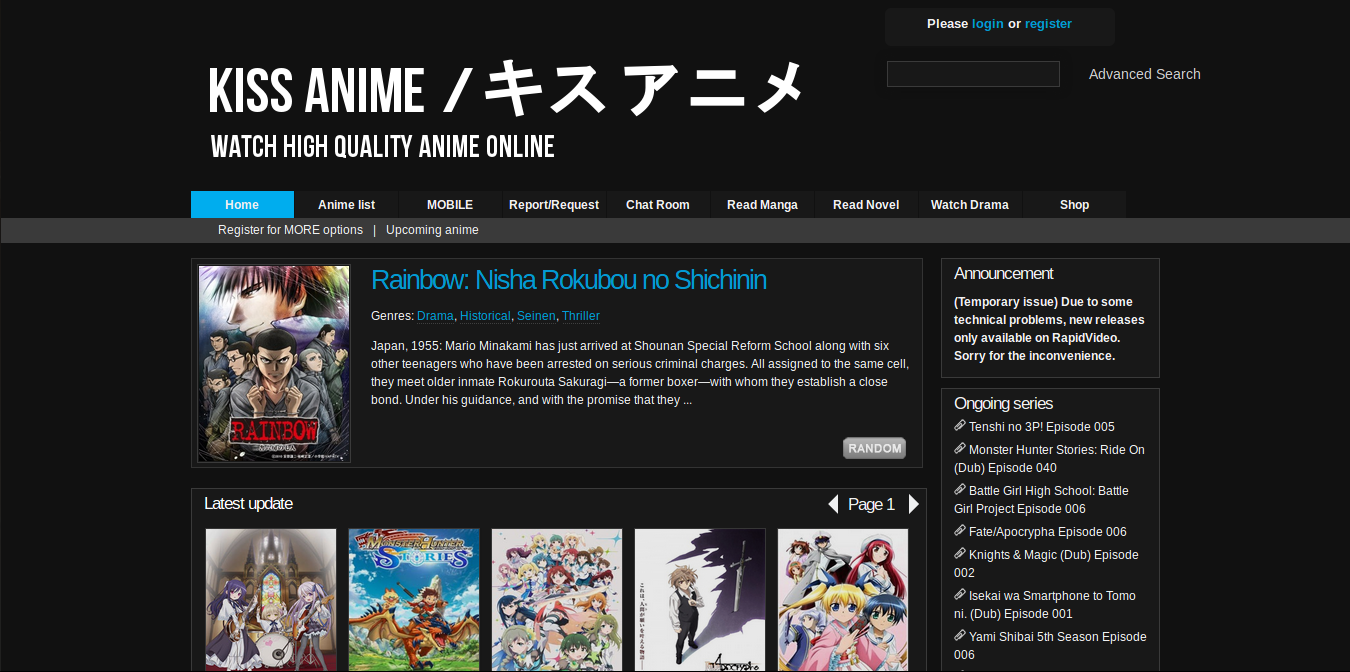The width and height of the screenshot is (1350, 672).
Task: Open Isekai wa Smartphone (Dub) Episode 001
Action: point(1045,605)
